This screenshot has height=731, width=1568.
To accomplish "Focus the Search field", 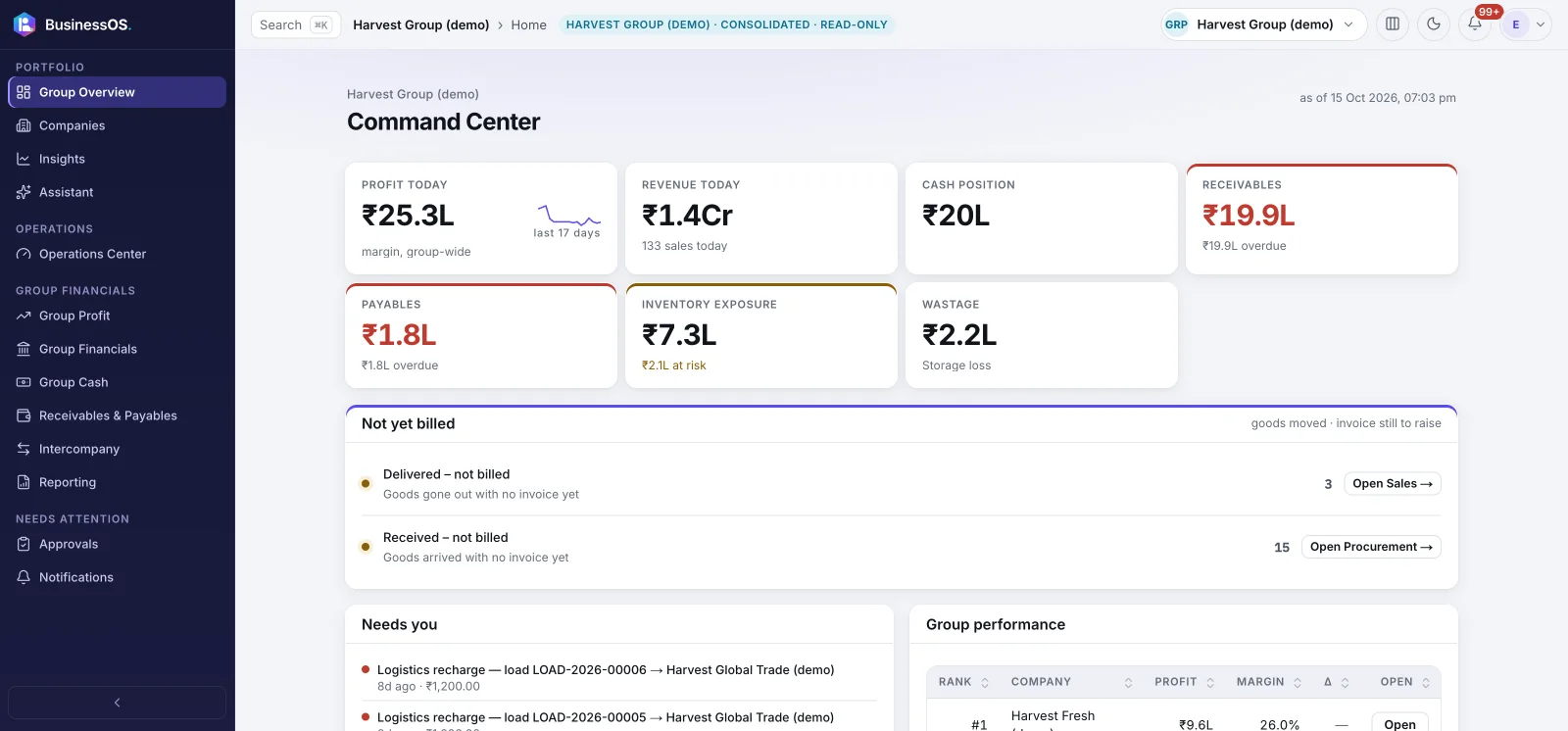I will [x=295, y=24].
